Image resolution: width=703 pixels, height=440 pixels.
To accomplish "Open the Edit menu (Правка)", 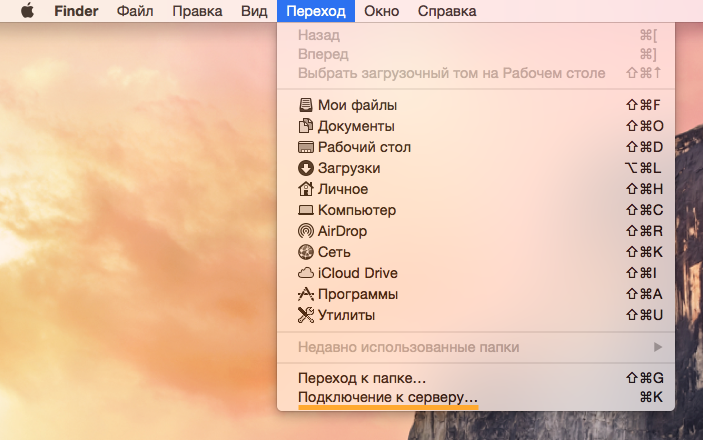I will 197,11.
